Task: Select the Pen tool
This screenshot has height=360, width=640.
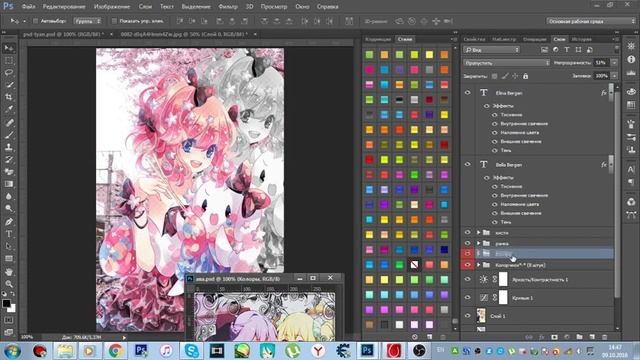Action: 9,222
